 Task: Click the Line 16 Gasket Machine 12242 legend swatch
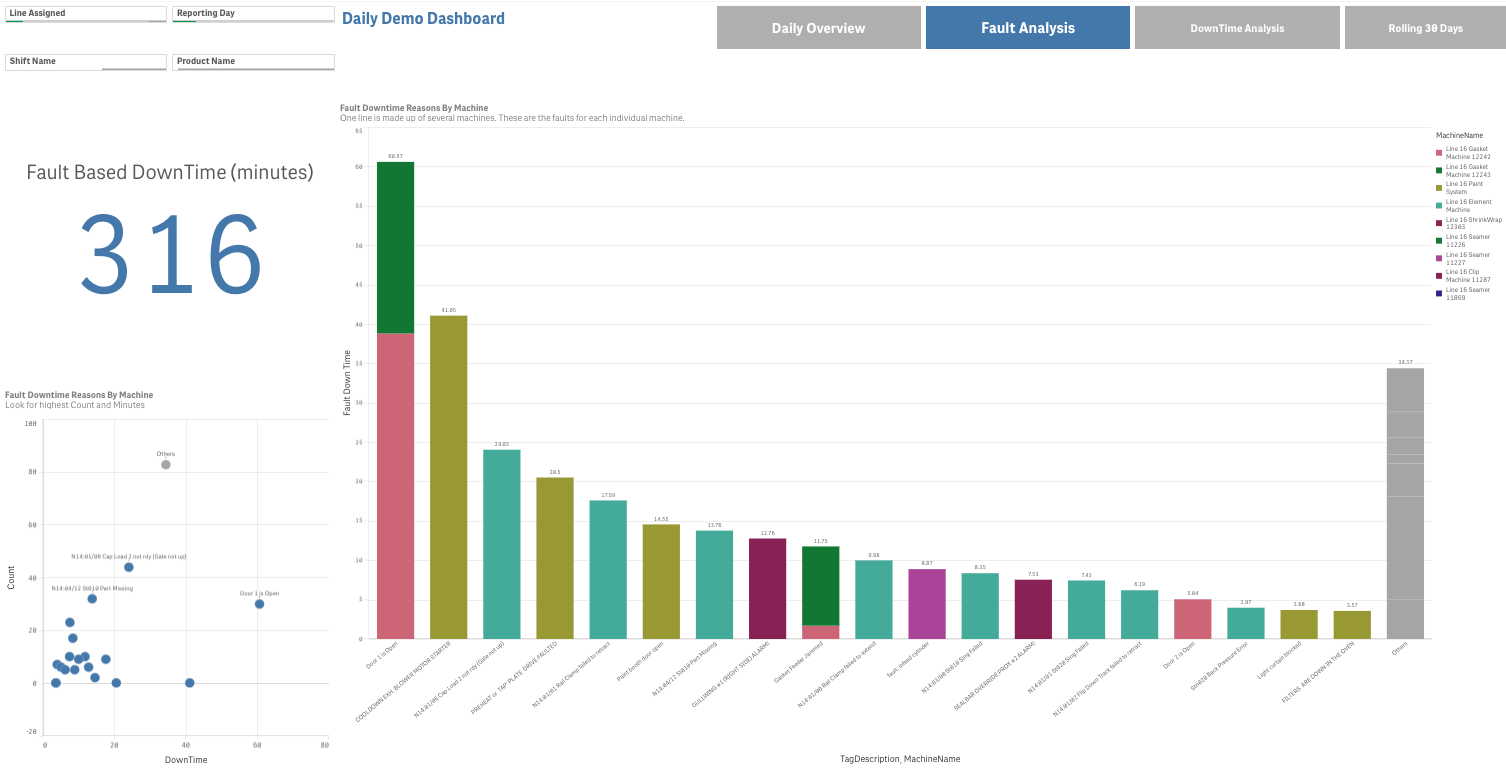(1439, 152)
